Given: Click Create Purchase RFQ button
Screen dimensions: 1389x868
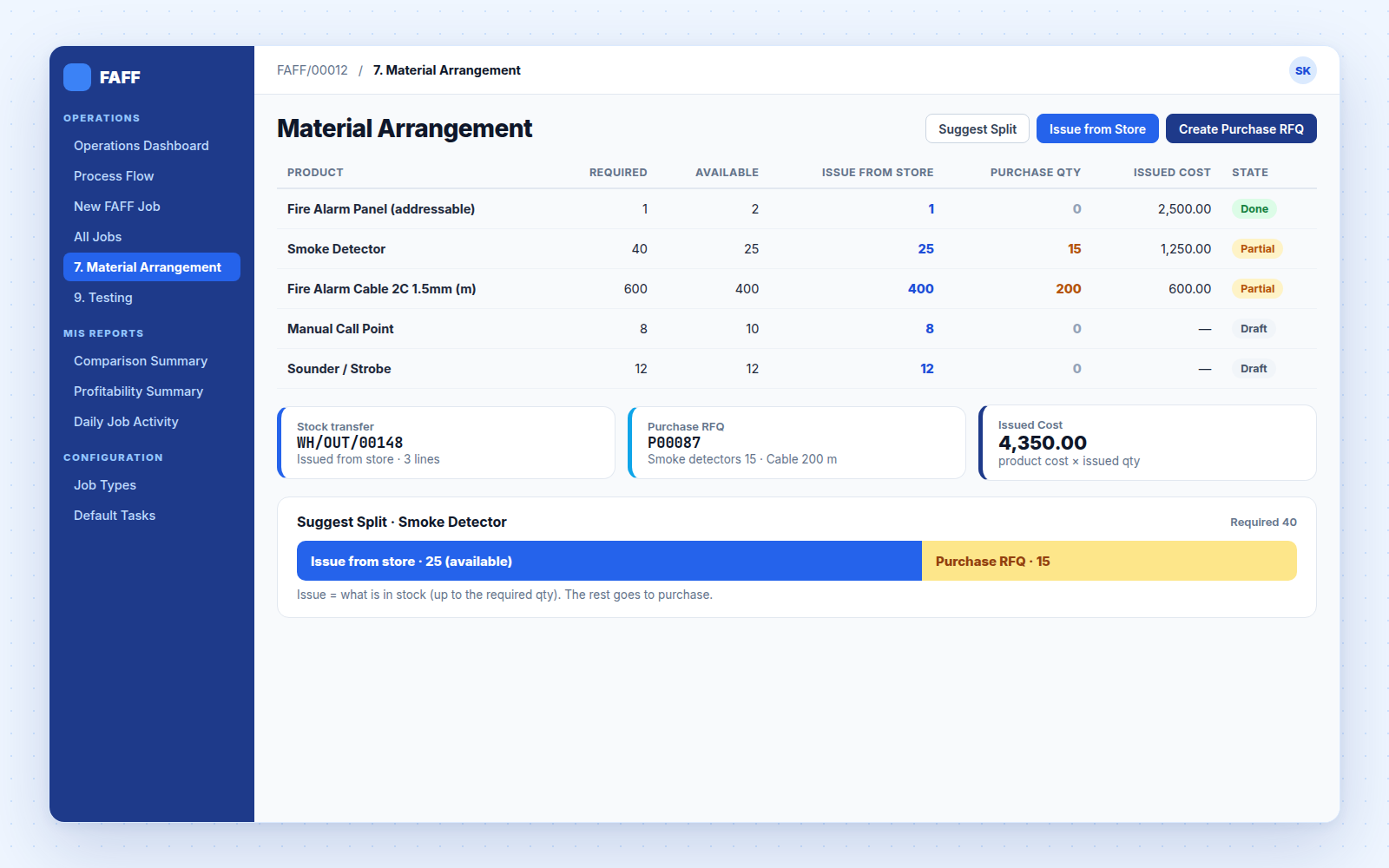Looking at the screenshot, I should tap(1241, 128).
